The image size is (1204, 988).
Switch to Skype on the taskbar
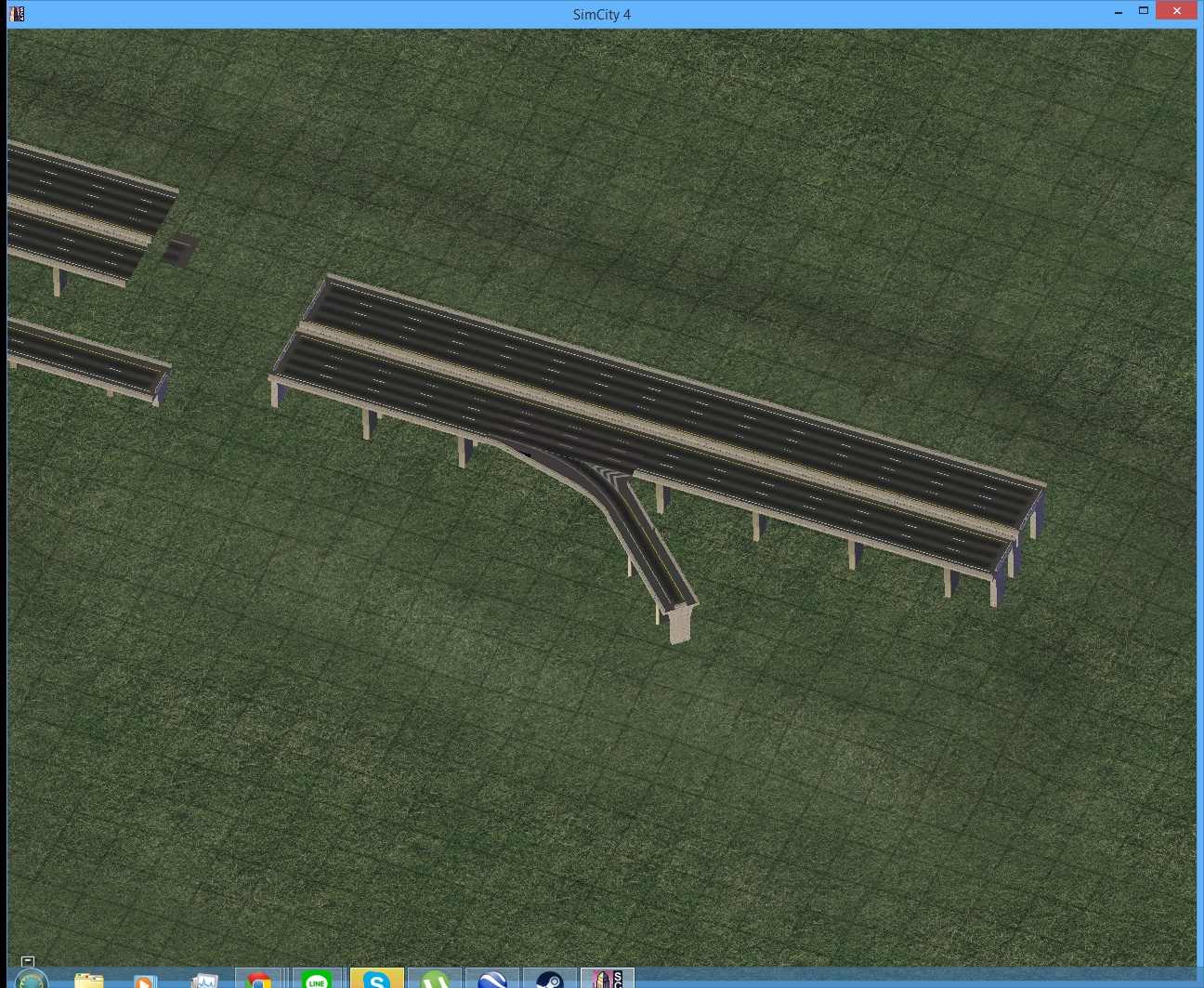click(376, 979)
